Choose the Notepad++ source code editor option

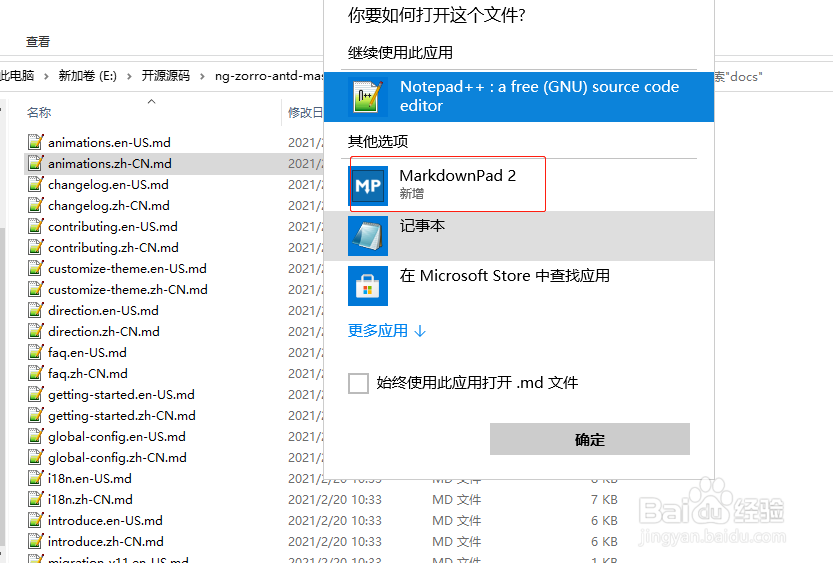pyautogui.click(x=518, y=97)
